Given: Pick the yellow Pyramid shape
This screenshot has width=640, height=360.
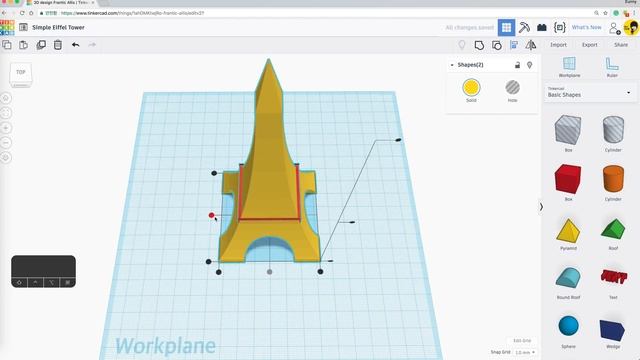Looking at the screenshot, I should tap(568, 231).
